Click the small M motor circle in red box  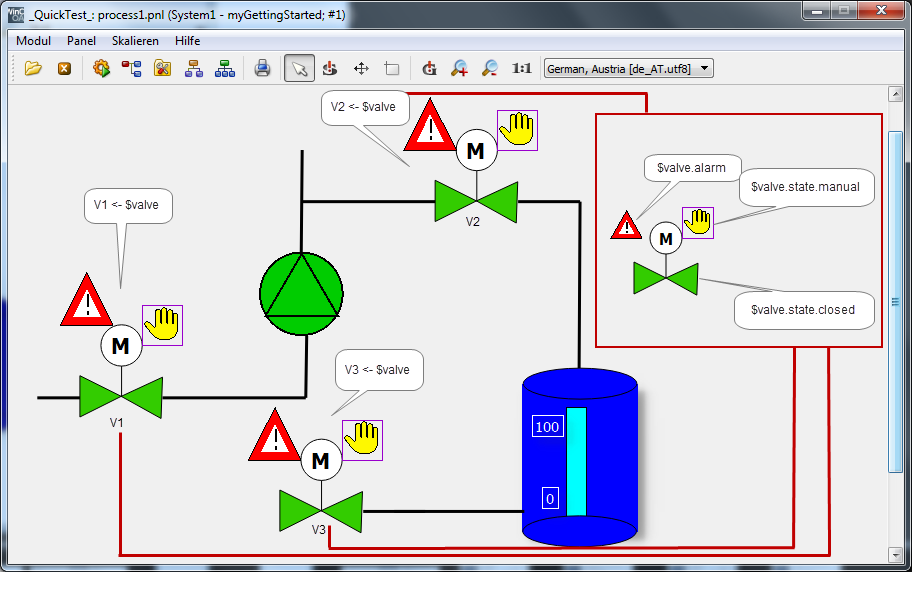click(x=665, y=238)
